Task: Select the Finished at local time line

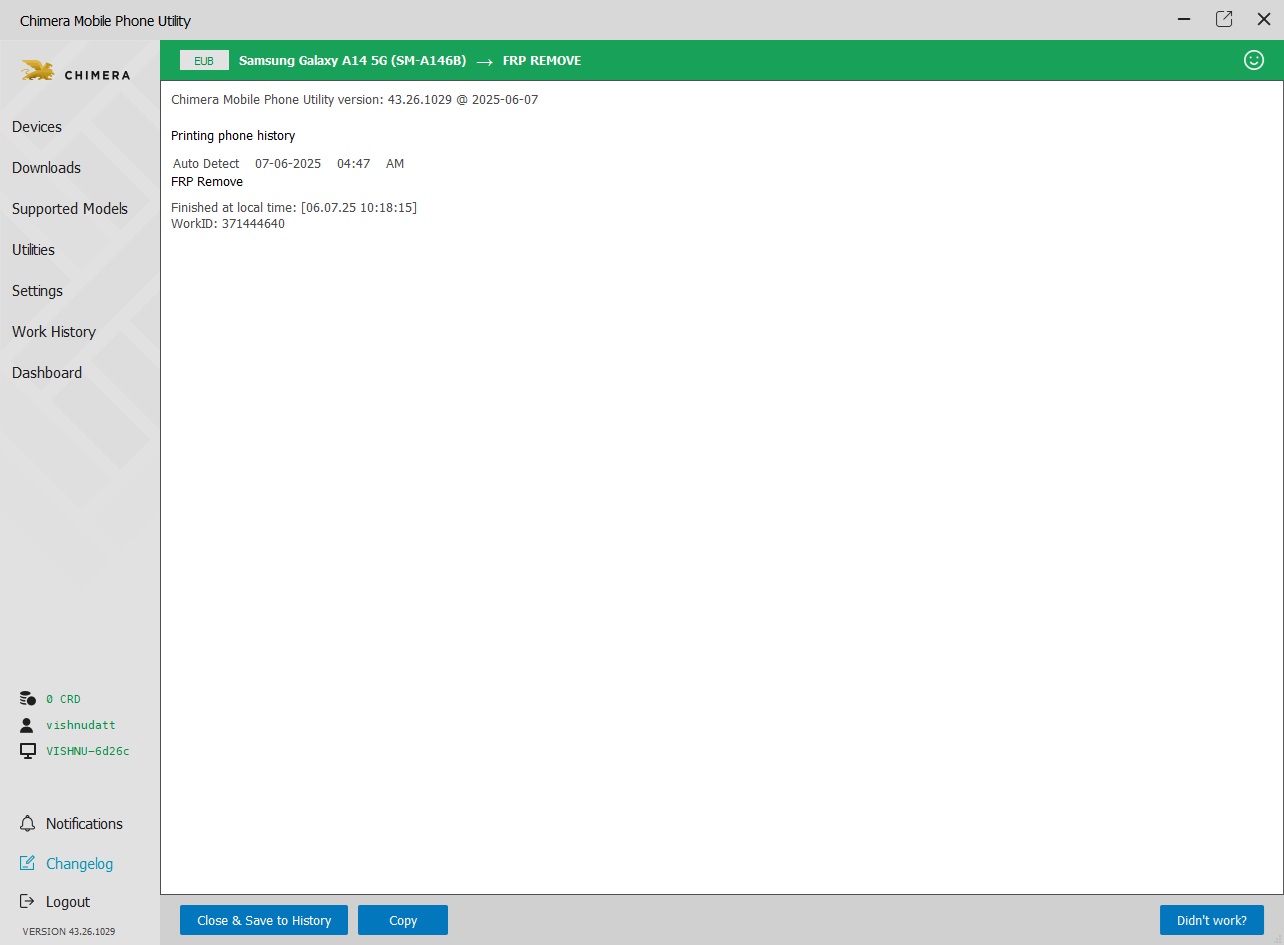Action: point(294,208)
